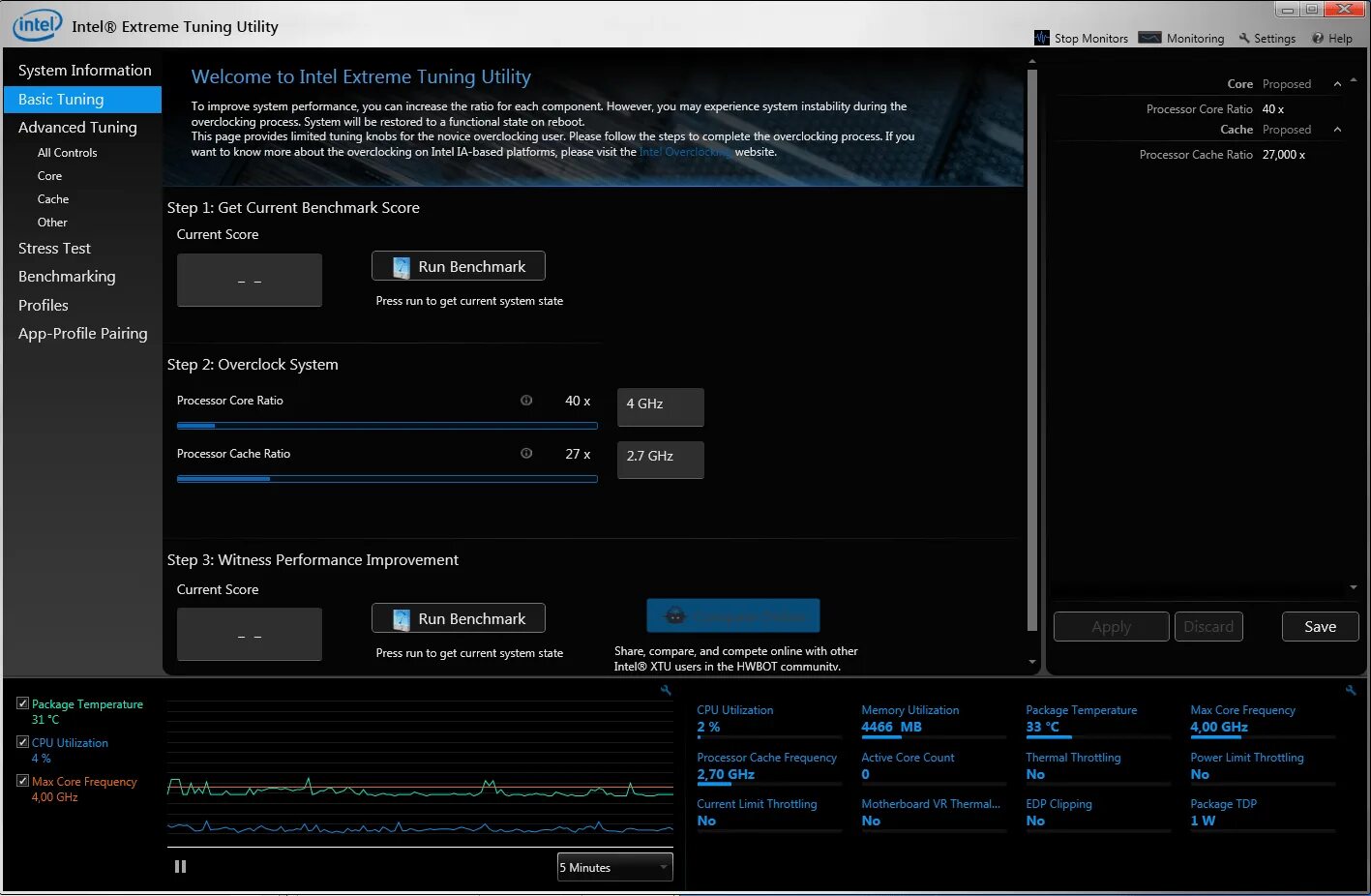1371x896 pixels.
Task: Click the EDP Clipping tile
Action: click(1097, 813)
